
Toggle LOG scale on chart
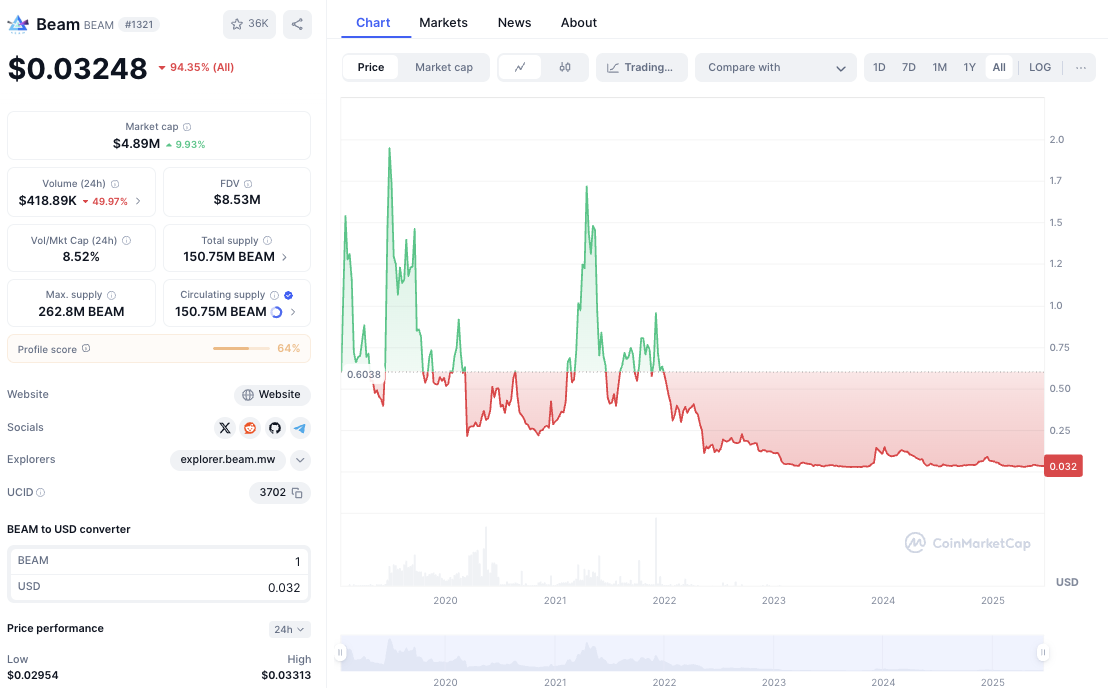pyautogui.click(x=1040, y=67)
